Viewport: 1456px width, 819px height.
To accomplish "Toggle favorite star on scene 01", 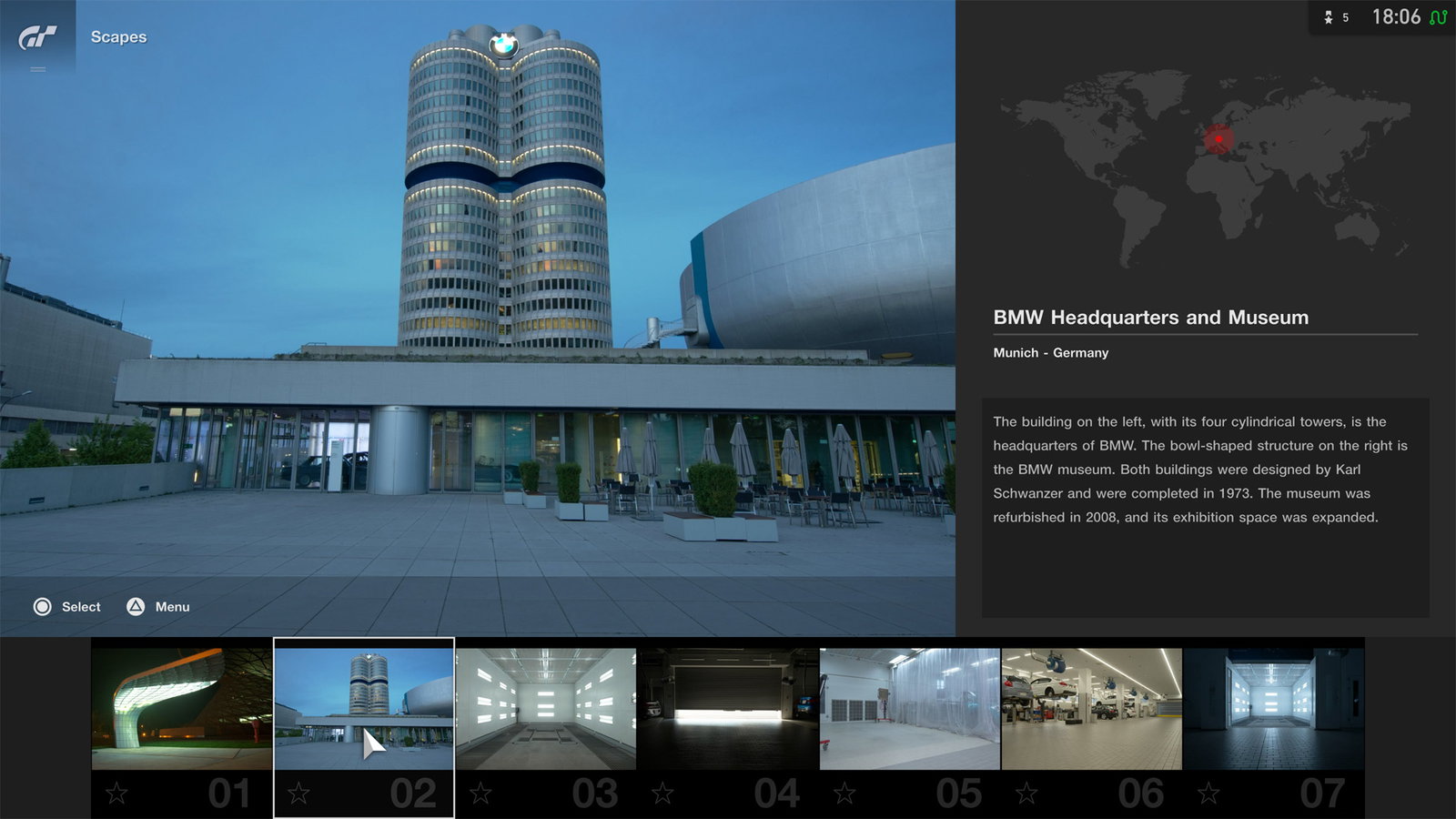I will coord(116,794).
